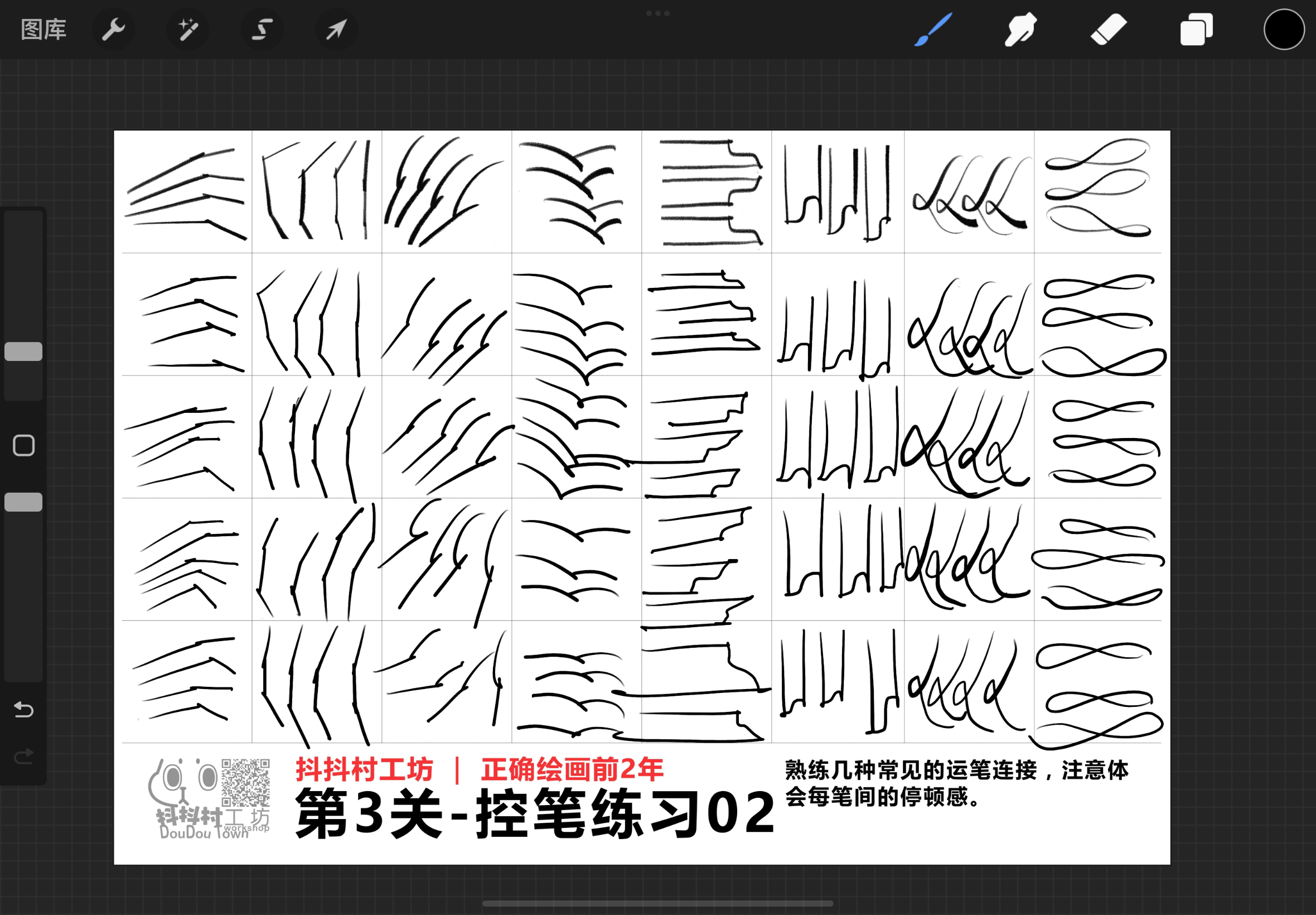Screen dimensions: 1316x915
Task: Open the Adjustments magic wand menu
Action: click(187, 29)
